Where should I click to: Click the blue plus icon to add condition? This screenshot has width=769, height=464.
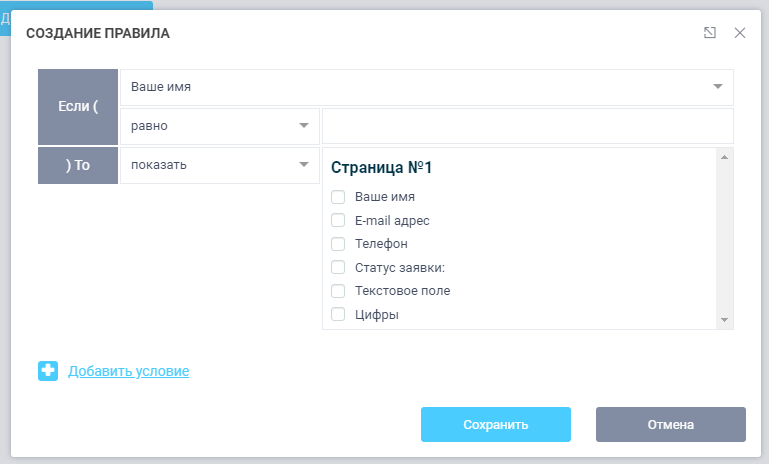click(48, 371)
